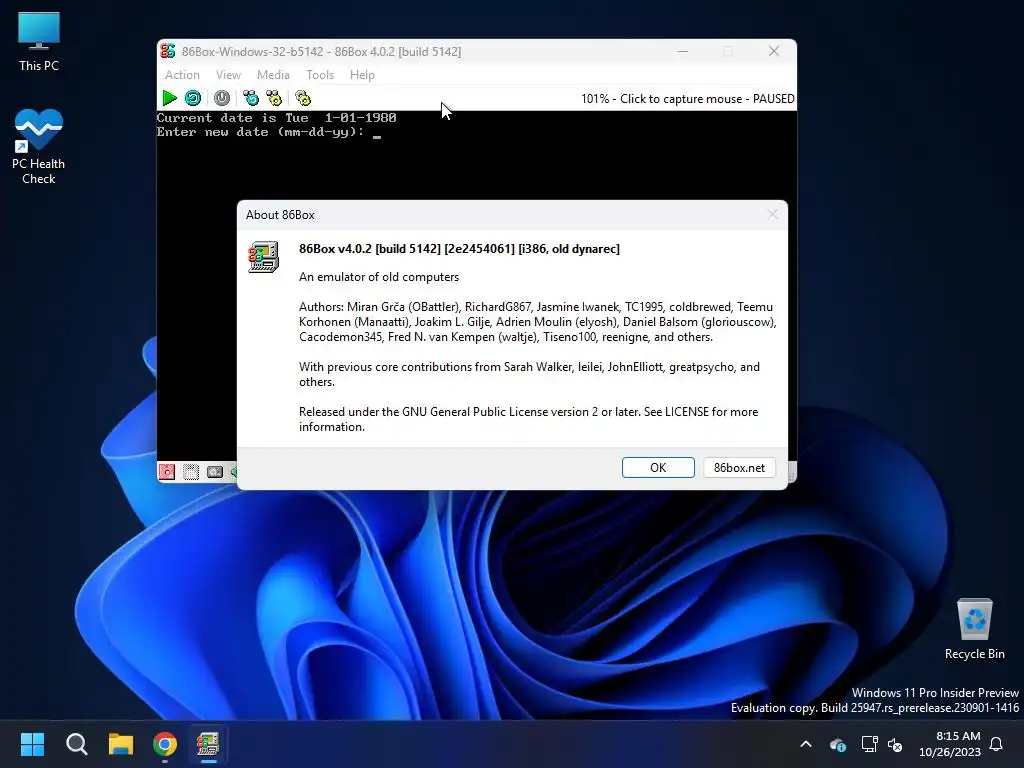Click the gray ACPI shutdown power icon
This screenshot has height=768, width=1024.
coord(222,98)
